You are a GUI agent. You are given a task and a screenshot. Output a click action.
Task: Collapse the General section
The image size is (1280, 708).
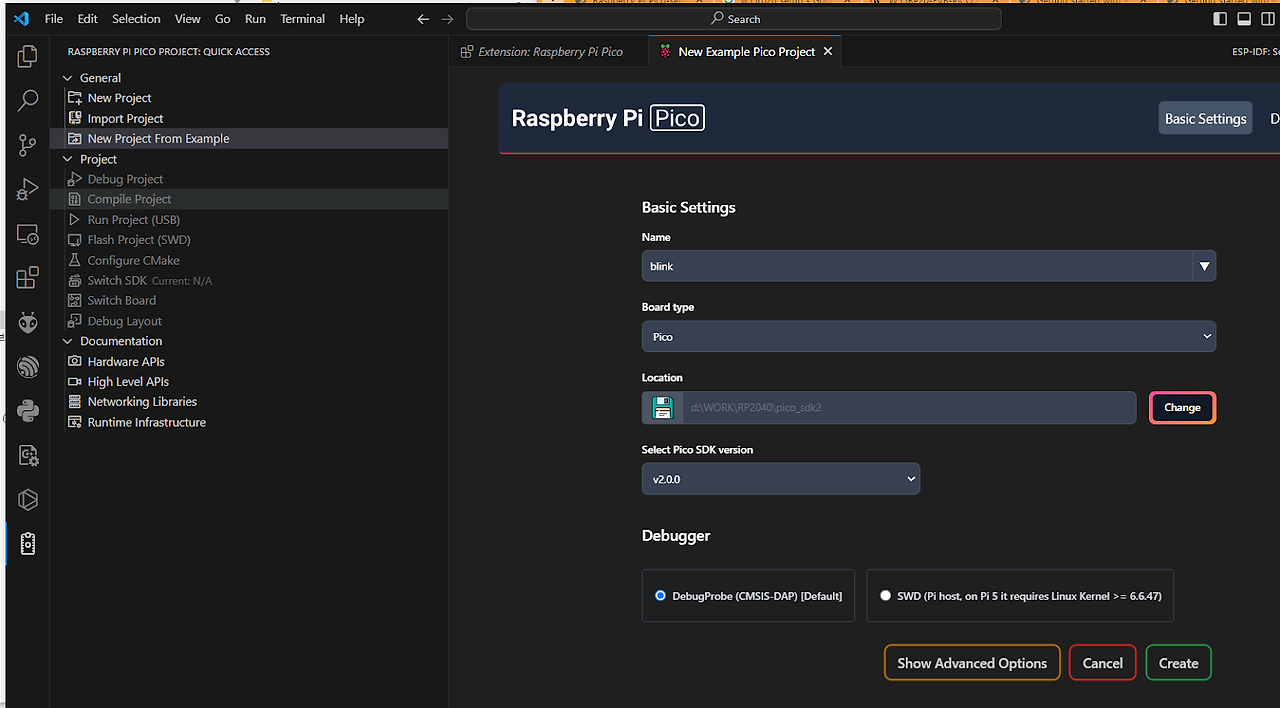[x=68, y=78]
